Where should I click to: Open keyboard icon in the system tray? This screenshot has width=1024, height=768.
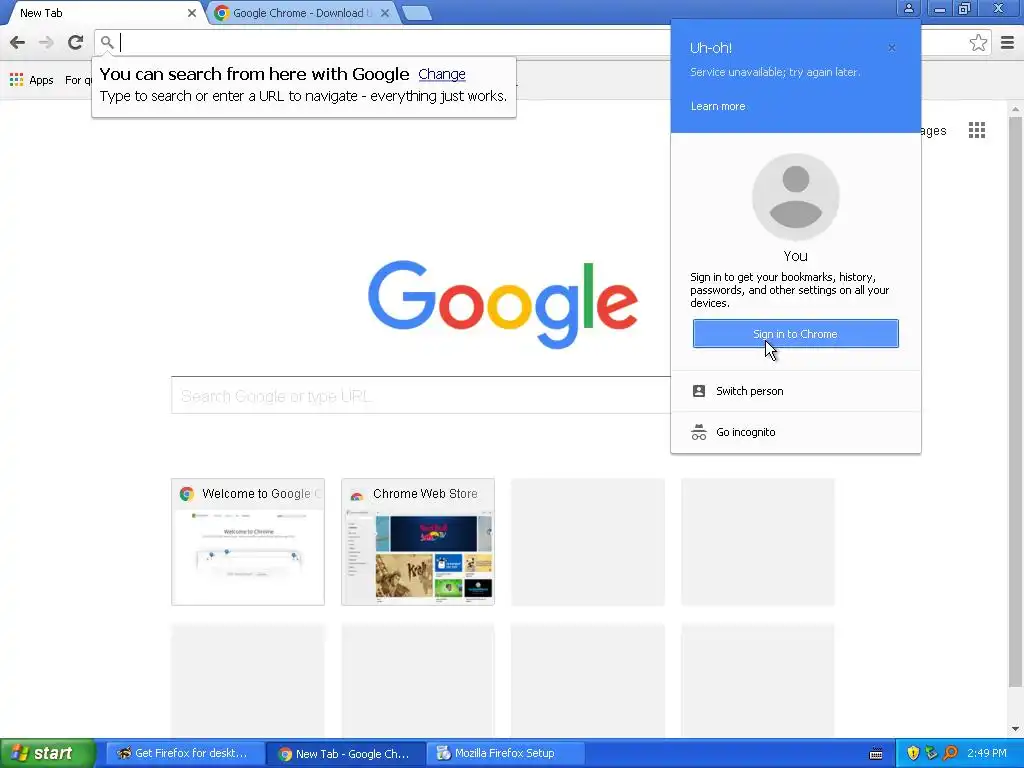pyautogui.click(x=876, y=754)
